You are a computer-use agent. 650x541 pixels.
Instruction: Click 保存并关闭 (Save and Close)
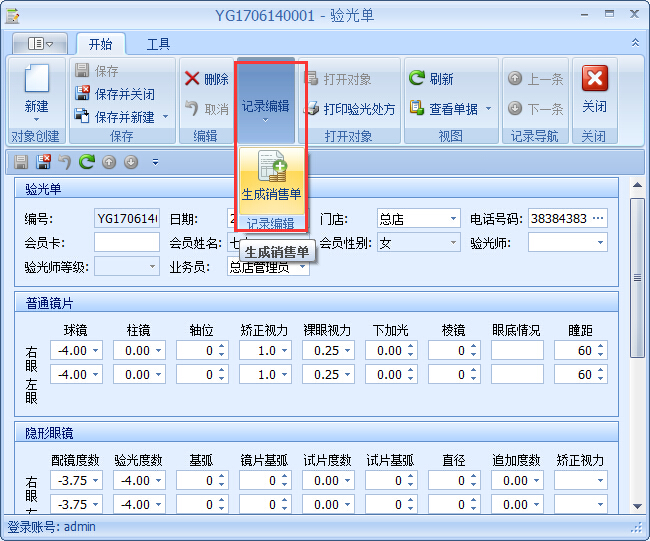point(115,94)
